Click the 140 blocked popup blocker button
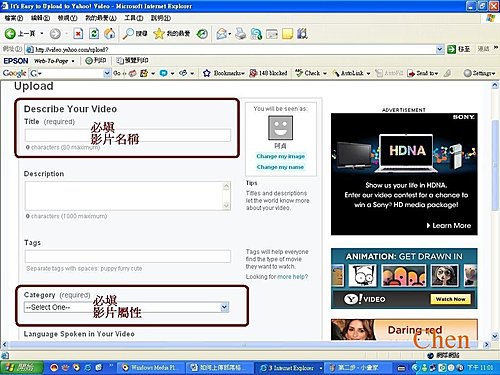Viewport: 500px width, 375px height. pos(268,73)
